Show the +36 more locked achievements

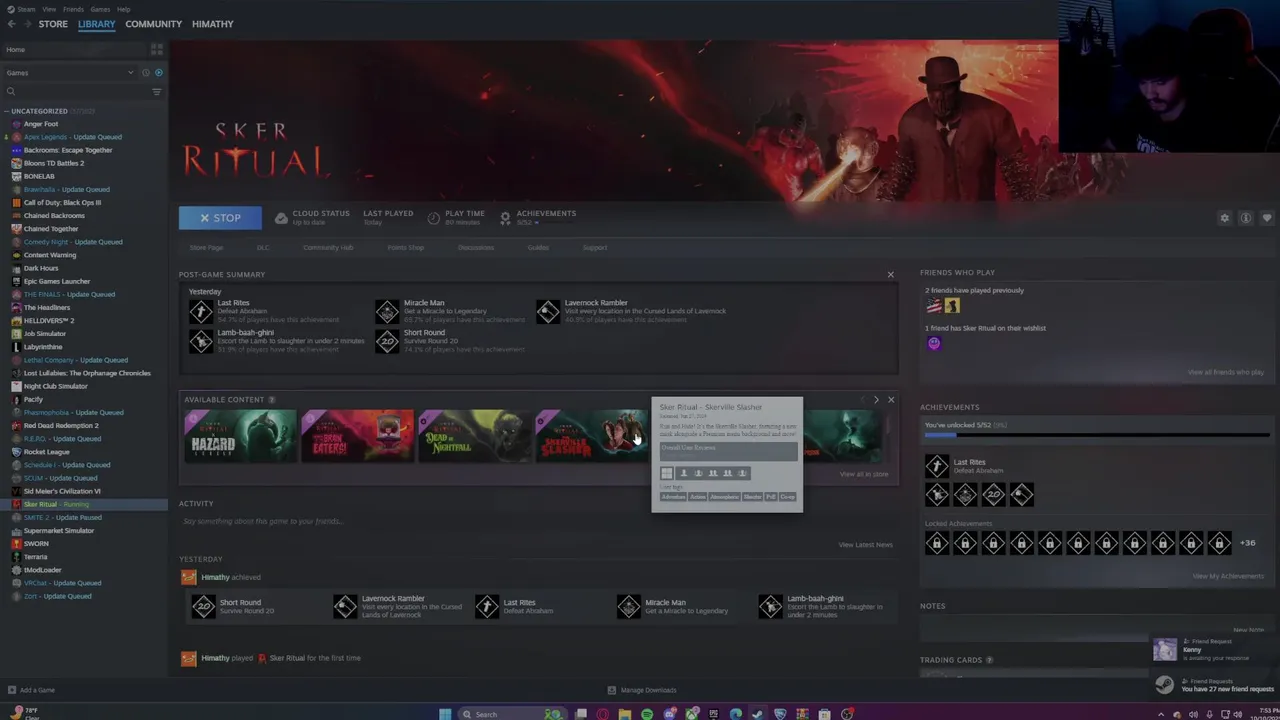point(1247,543)
